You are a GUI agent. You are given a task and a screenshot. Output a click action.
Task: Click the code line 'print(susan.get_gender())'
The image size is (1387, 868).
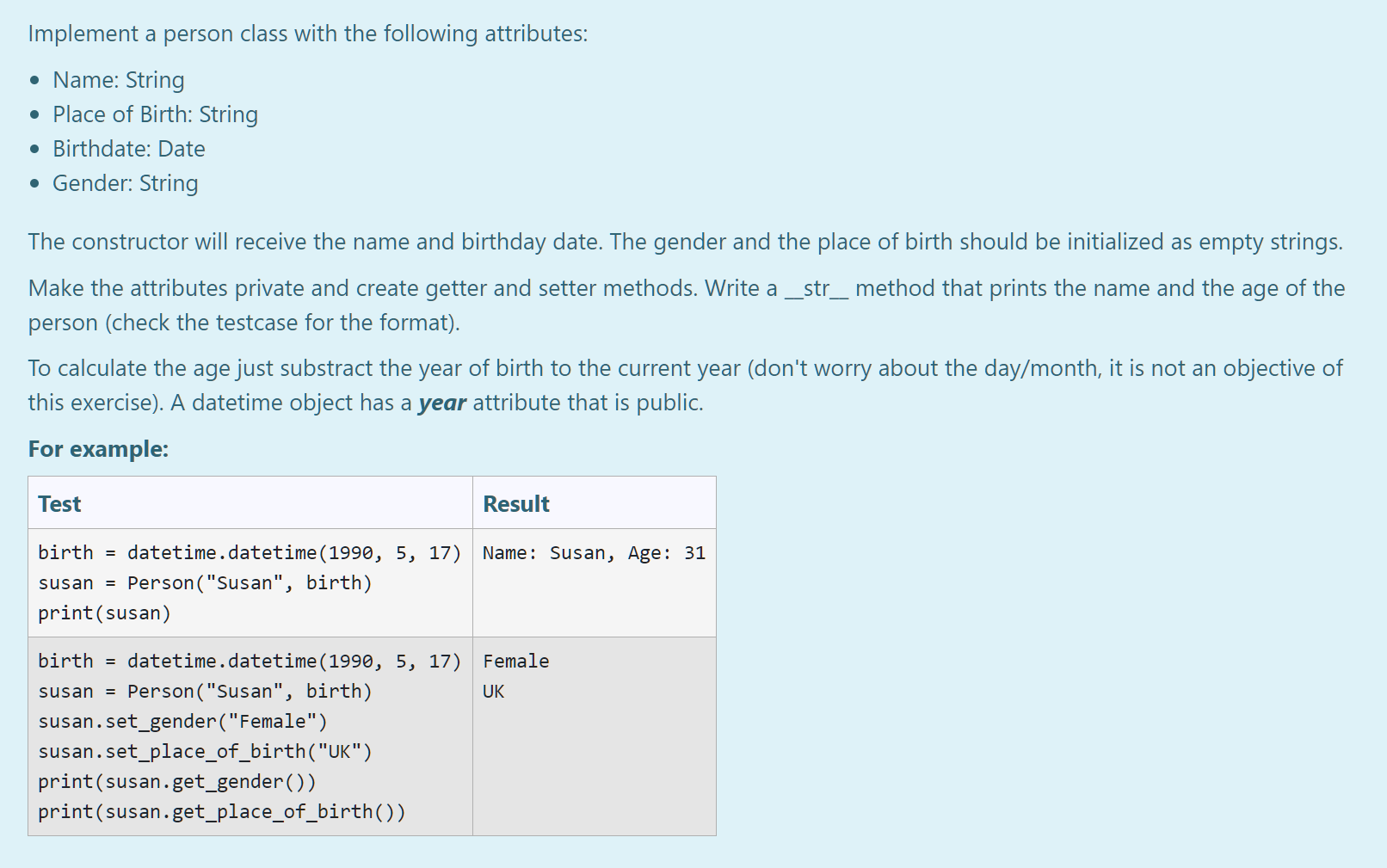tap(177, 781)
